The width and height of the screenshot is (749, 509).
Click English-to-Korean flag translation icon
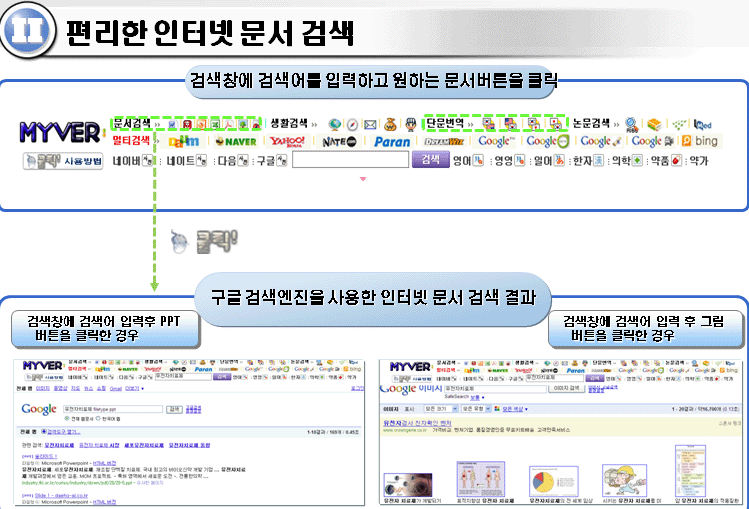(511, 124)
